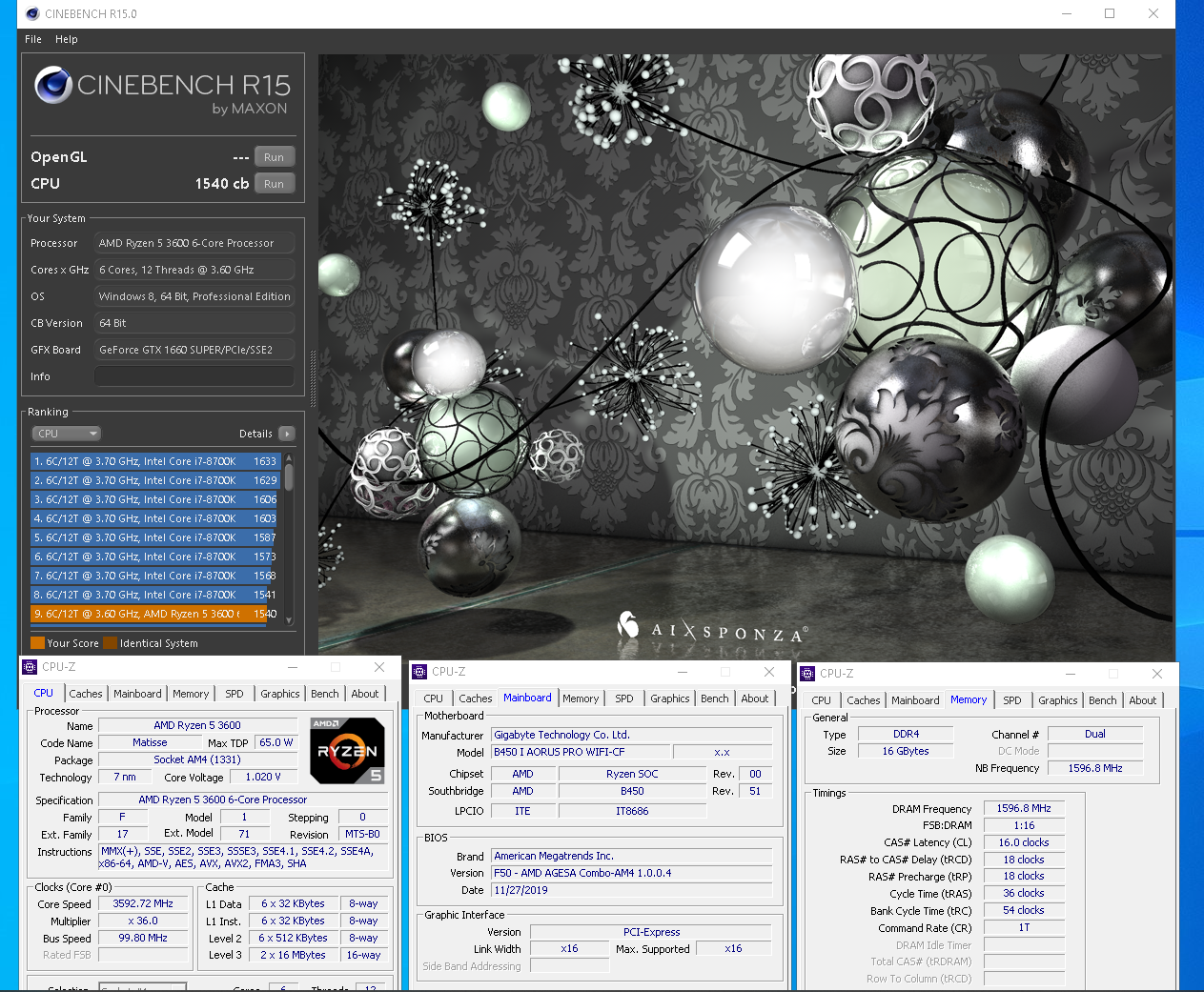The width and height of the screenshot is (1204, 992).
Task: Click the Socket AM4 (1331) package value
Action: pyautogui.click(x=197, y=759)
